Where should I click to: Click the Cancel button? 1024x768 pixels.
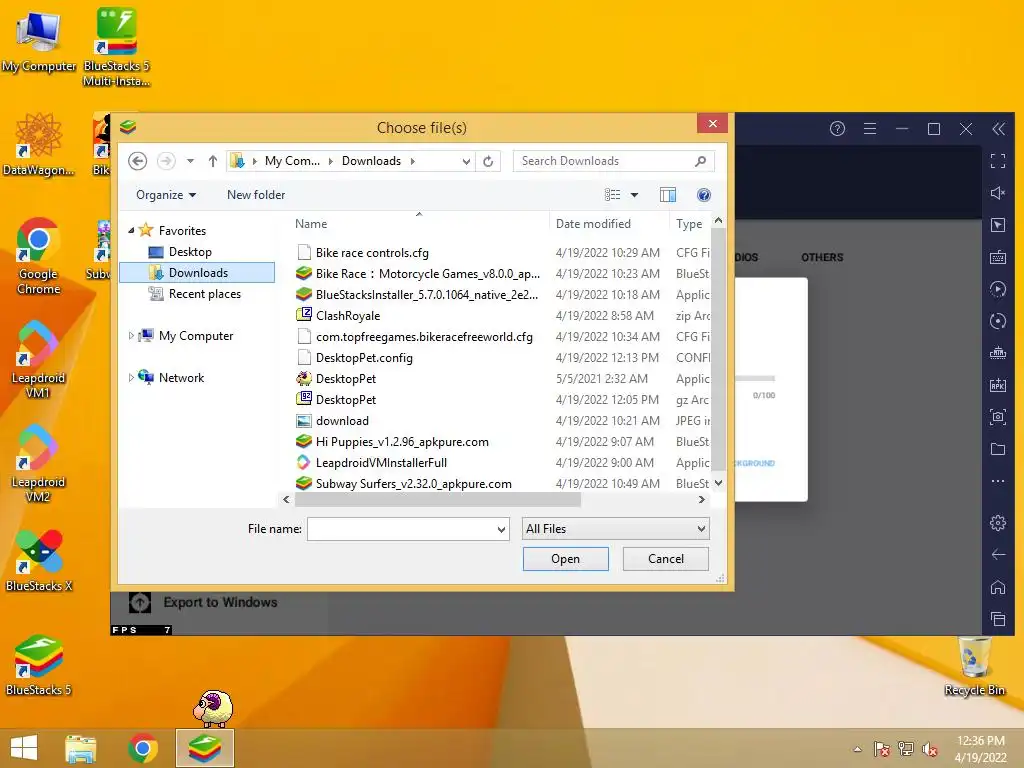665,559
